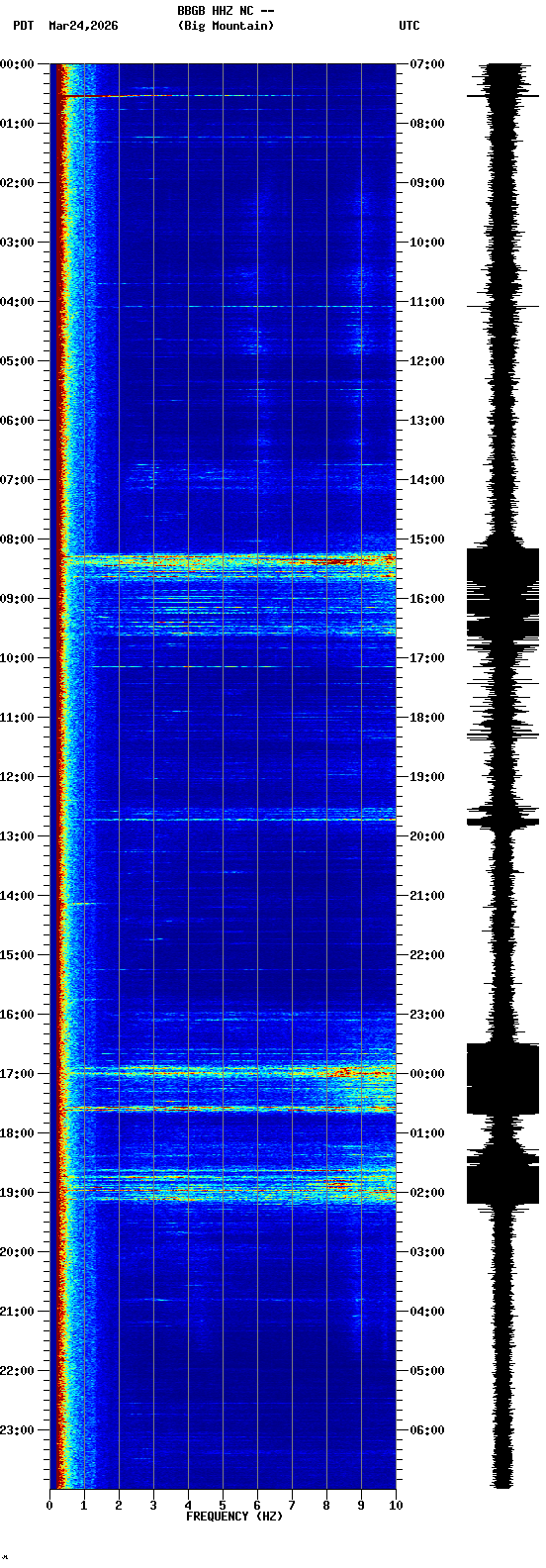Screen dimensions: 546x1568
Task: Click the "UTC" timezone label
Action: [x=409, y=26]
